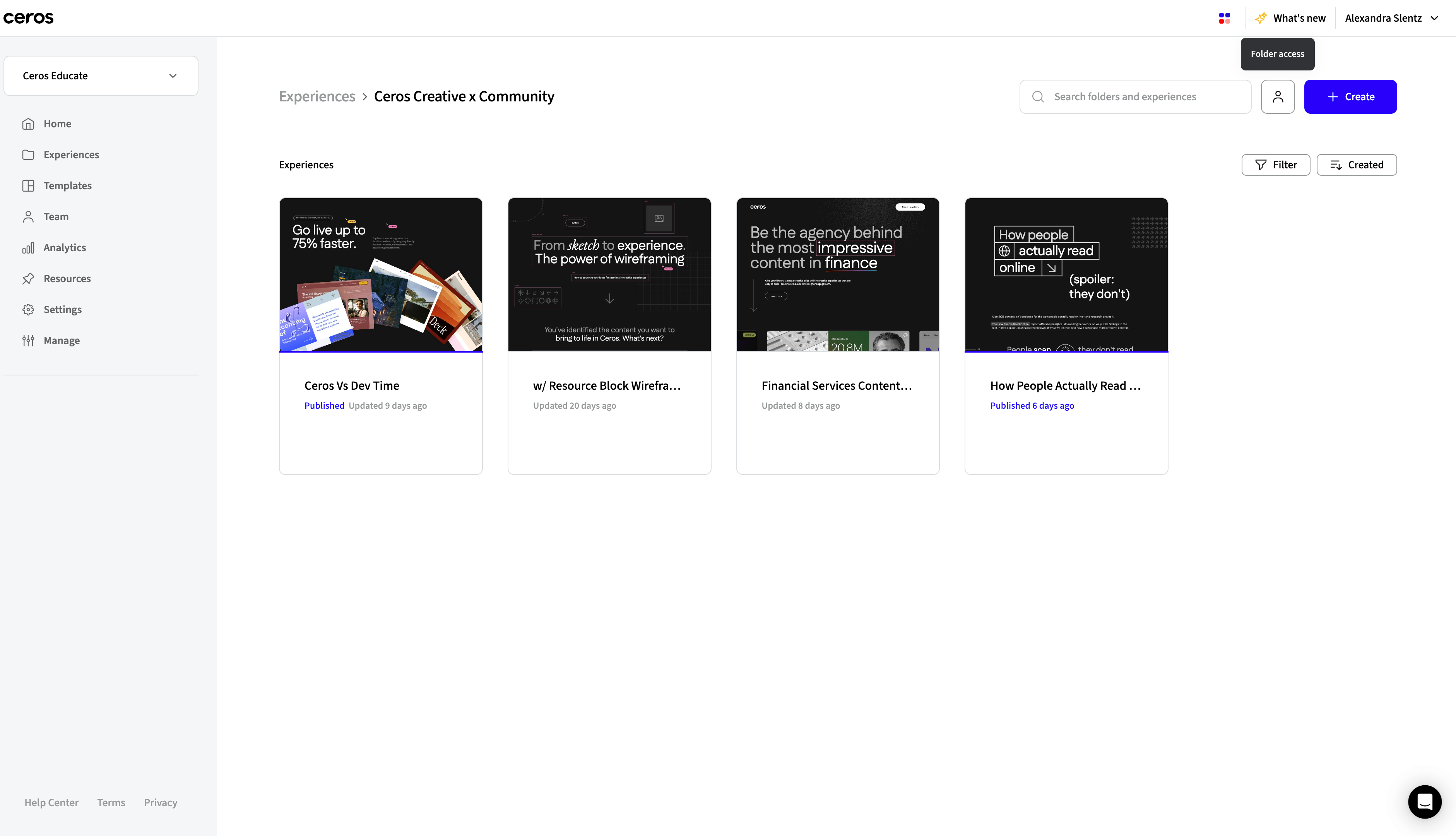Open the How People Actually Read thumbnail
The height and width of the screenshot is (836, 1456).
pyautogui.click(x=1066, y=274)
